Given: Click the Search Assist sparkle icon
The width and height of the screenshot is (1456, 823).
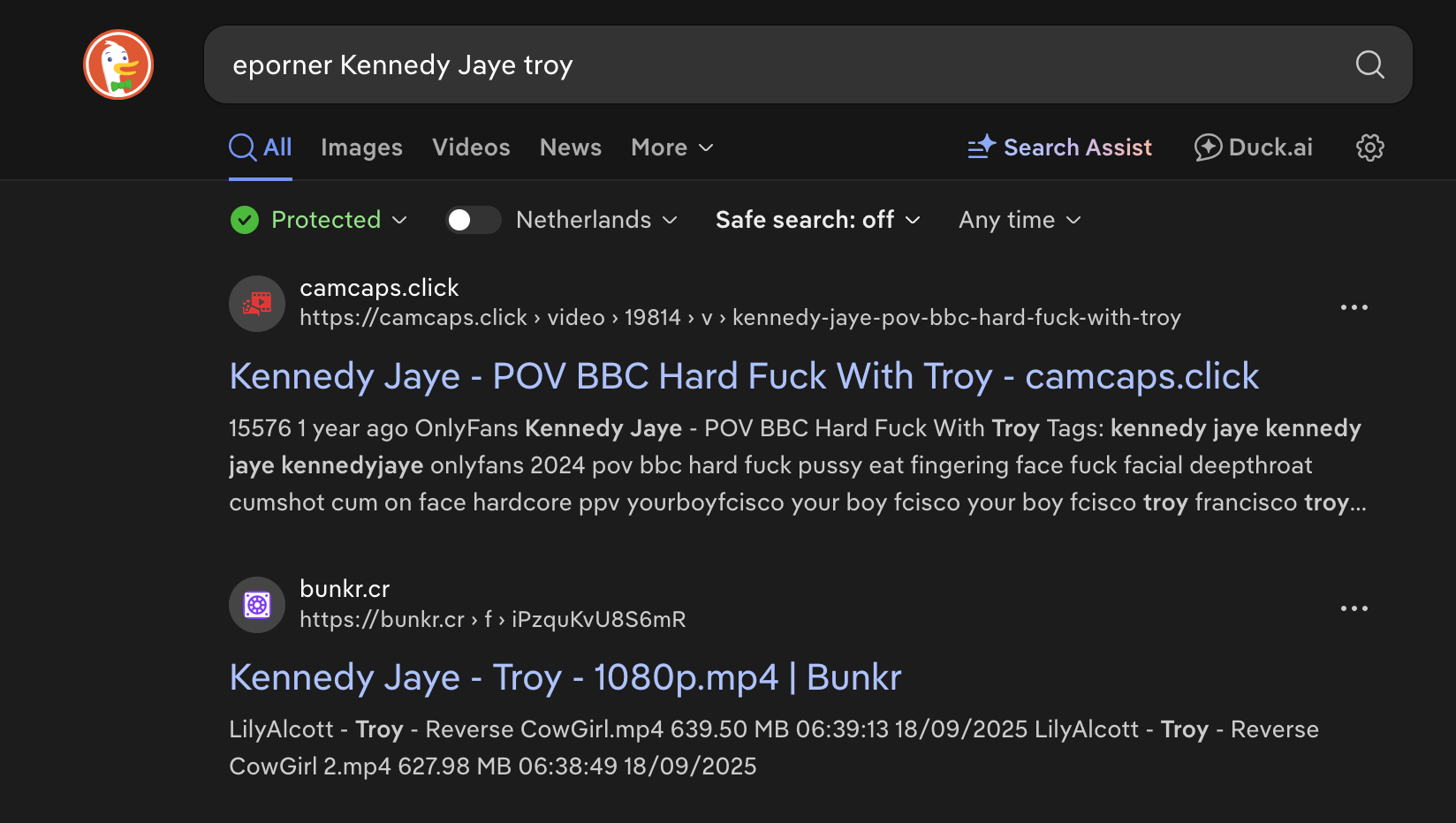Looking at the screenshot, I should (x=982, y=147).
